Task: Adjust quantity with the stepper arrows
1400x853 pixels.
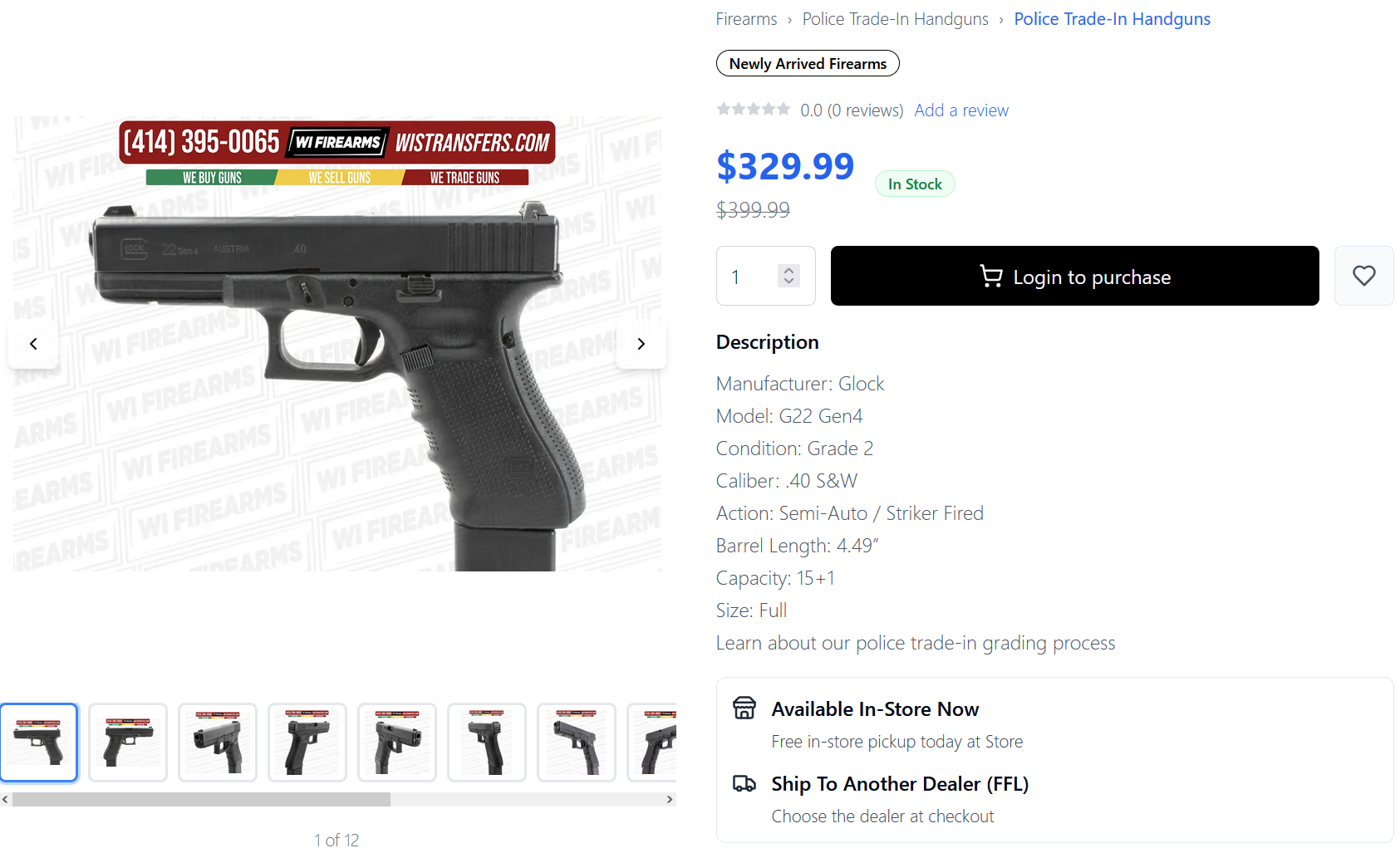Action: 788,276
